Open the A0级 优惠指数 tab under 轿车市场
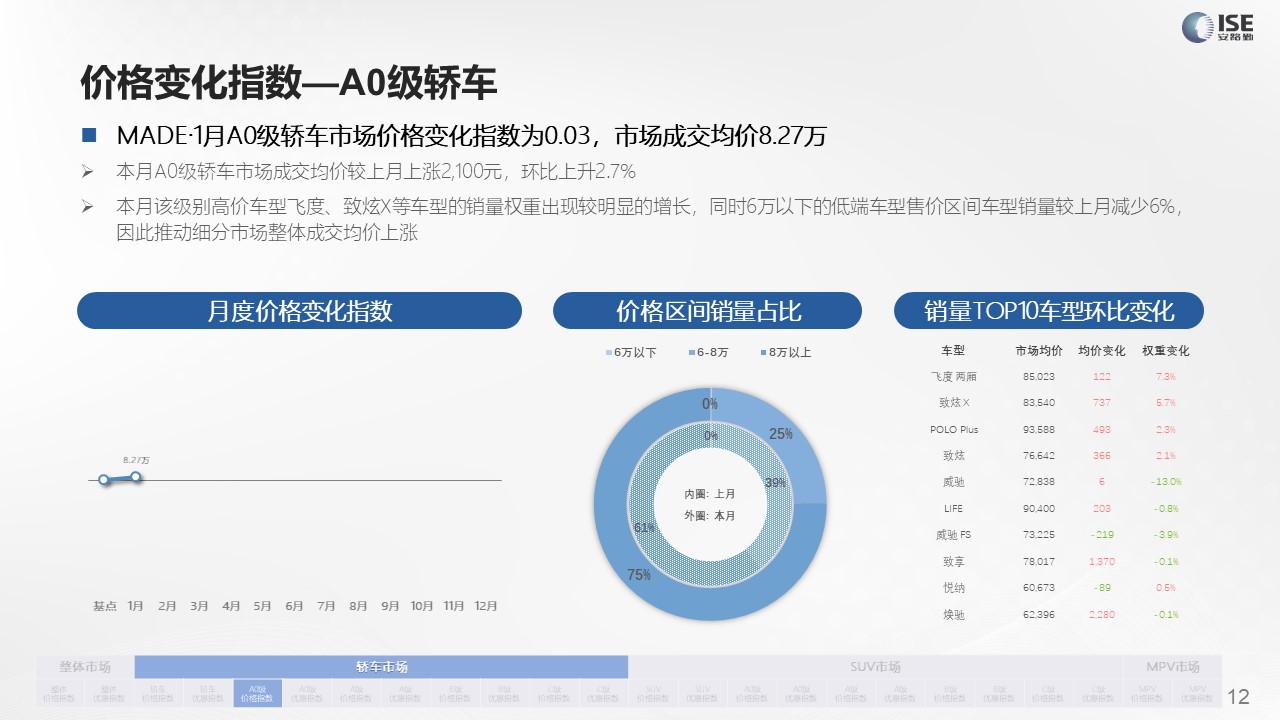The image size is (1280, 720). (x=306, y=693)
